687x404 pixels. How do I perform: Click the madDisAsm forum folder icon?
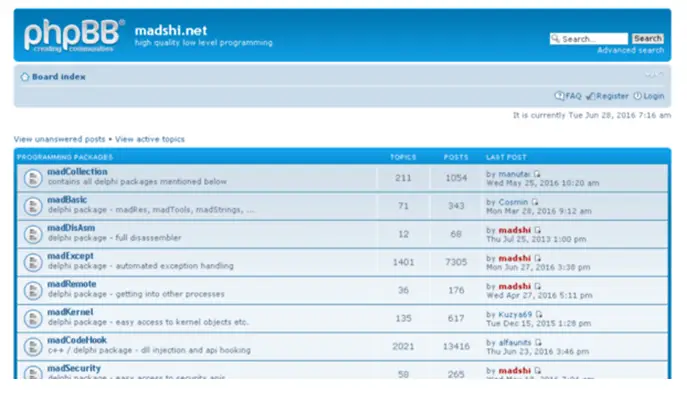33,234
